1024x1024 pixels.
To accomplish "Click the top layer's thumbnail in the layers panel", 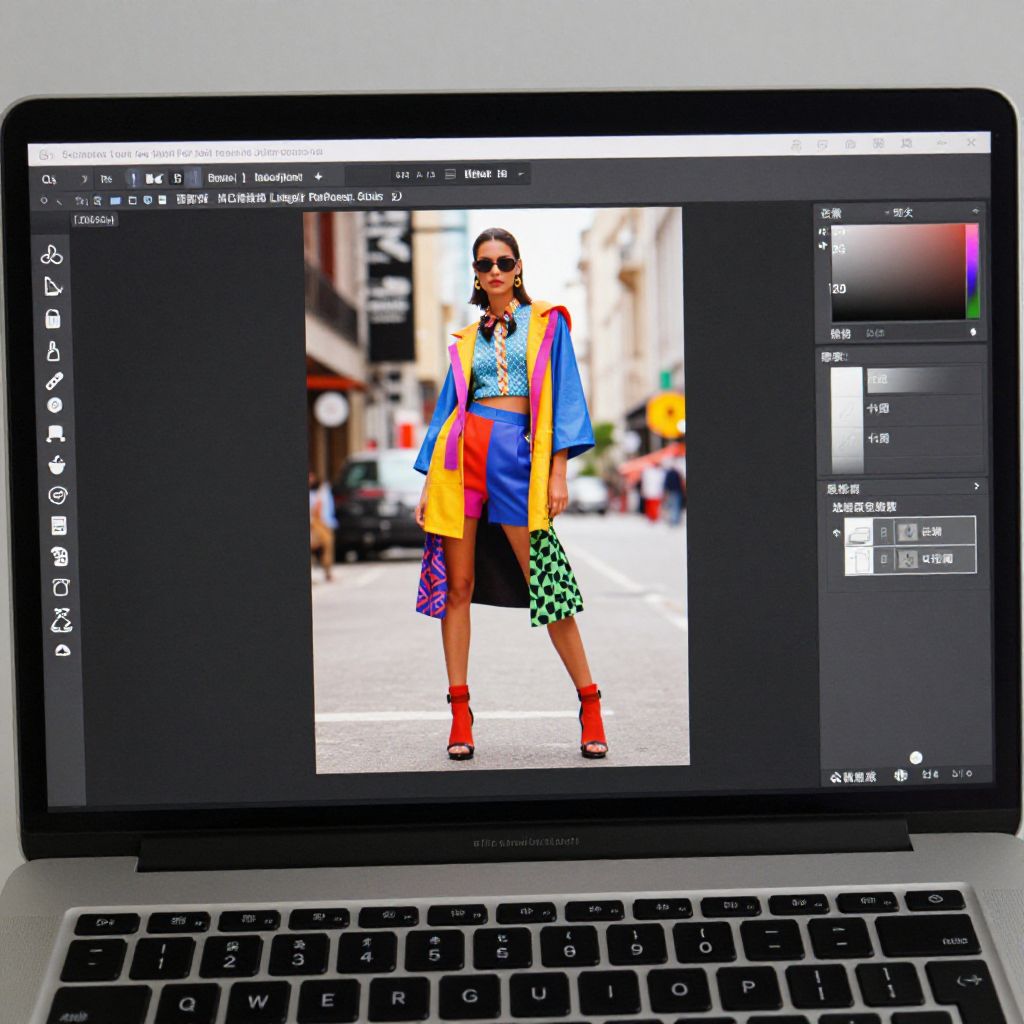I will pyautogui.click(x=859, y=532).
